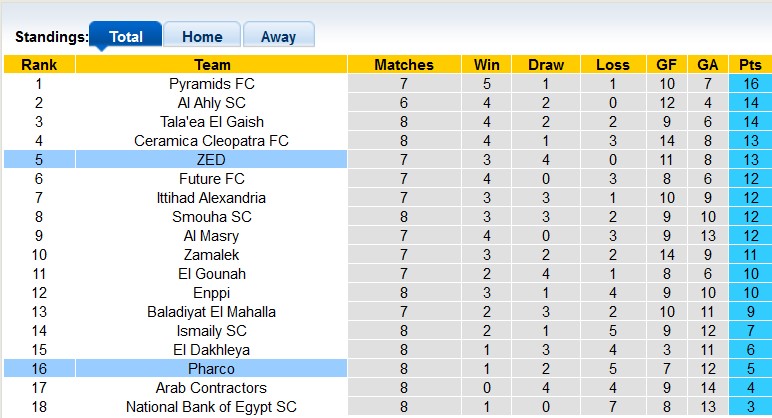Screen dimensions: 772x418
Task: Click on Zamalek in the standings
Action: 211,254
